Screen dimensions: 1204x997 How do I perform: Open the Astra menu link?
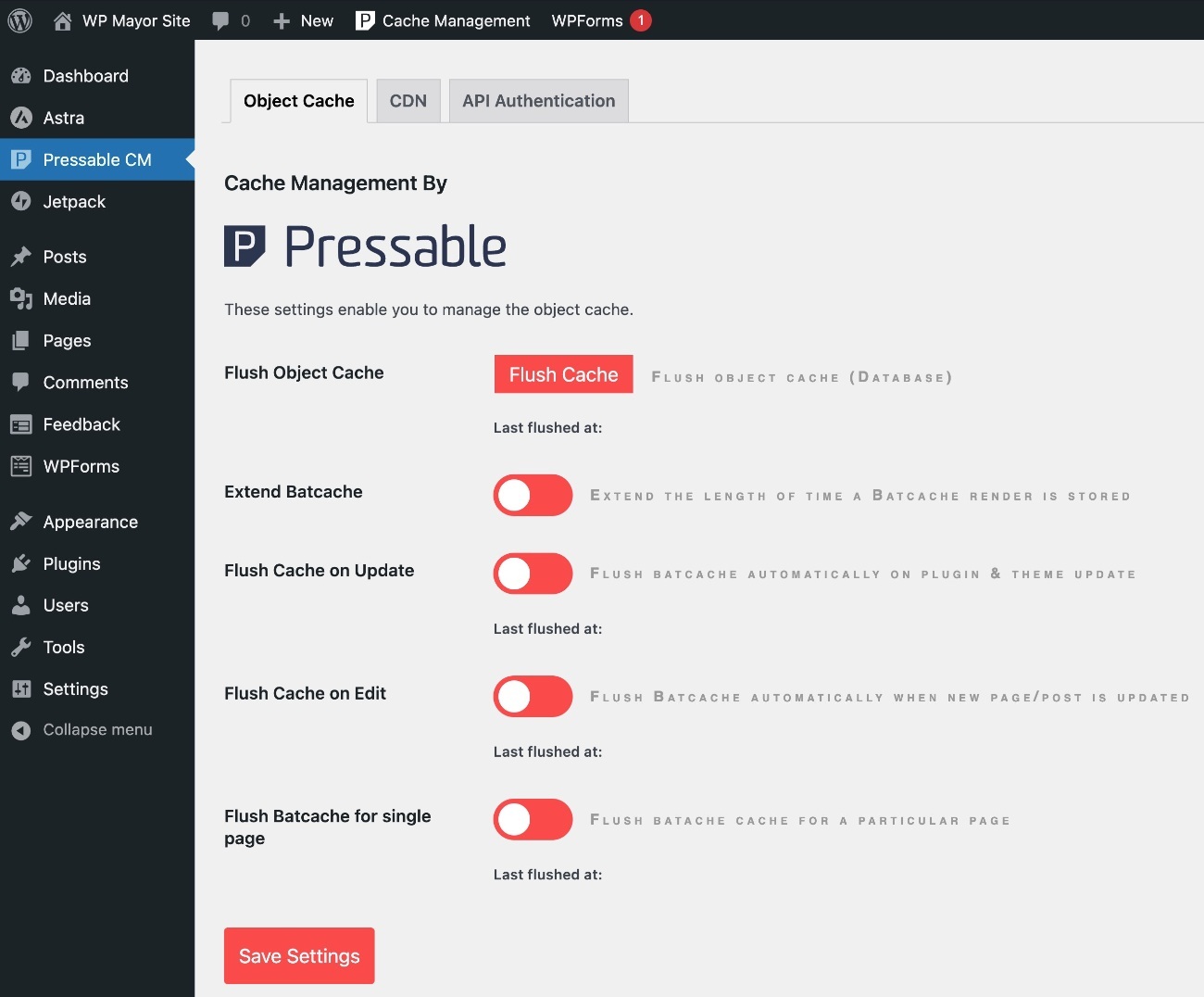point(64,118)
